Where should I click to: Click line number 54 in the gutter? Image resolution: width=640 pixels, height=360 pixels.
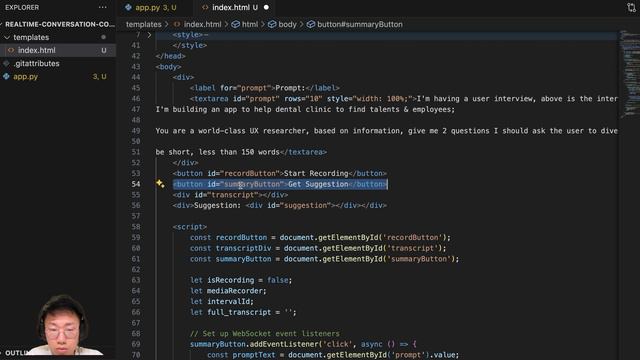(x=136, y=184)
